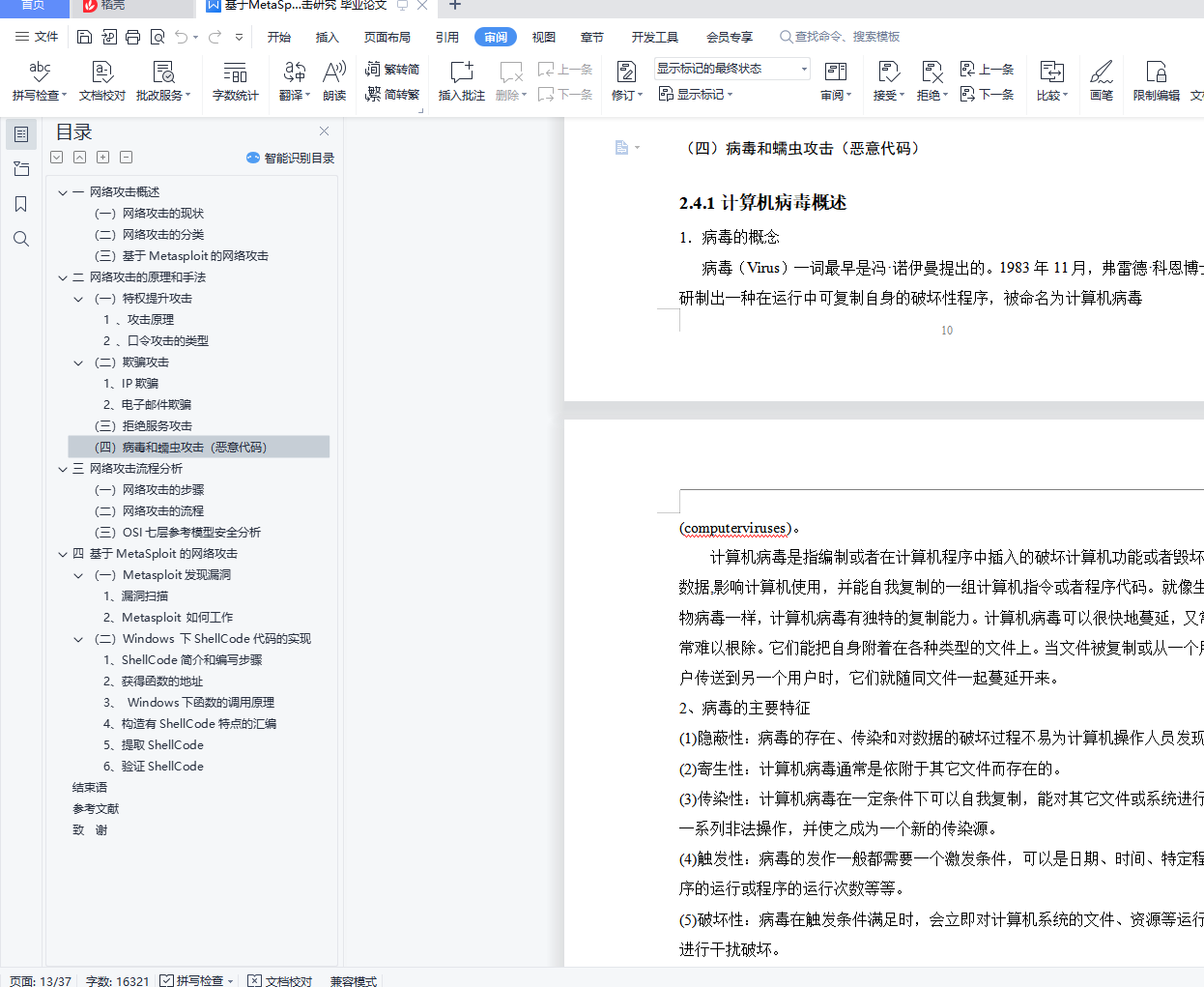This screenshot has height=987, width=1204.
Task: Click the print icon in quick access toolbar
Action: tap(133, 37)
